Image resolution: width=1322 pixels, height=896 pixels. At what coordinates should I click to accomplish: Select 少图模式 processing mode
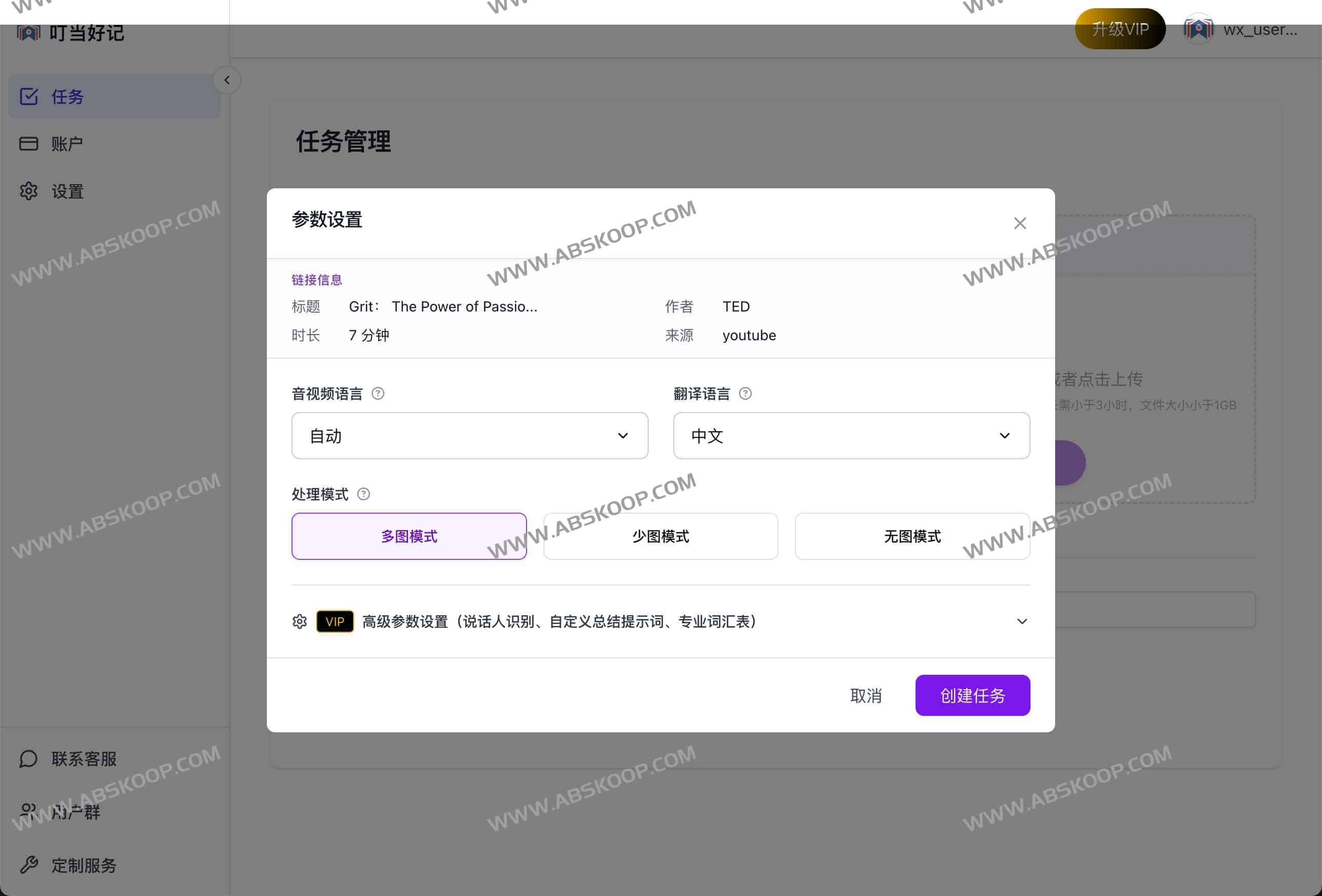click(x=660, y=536)
